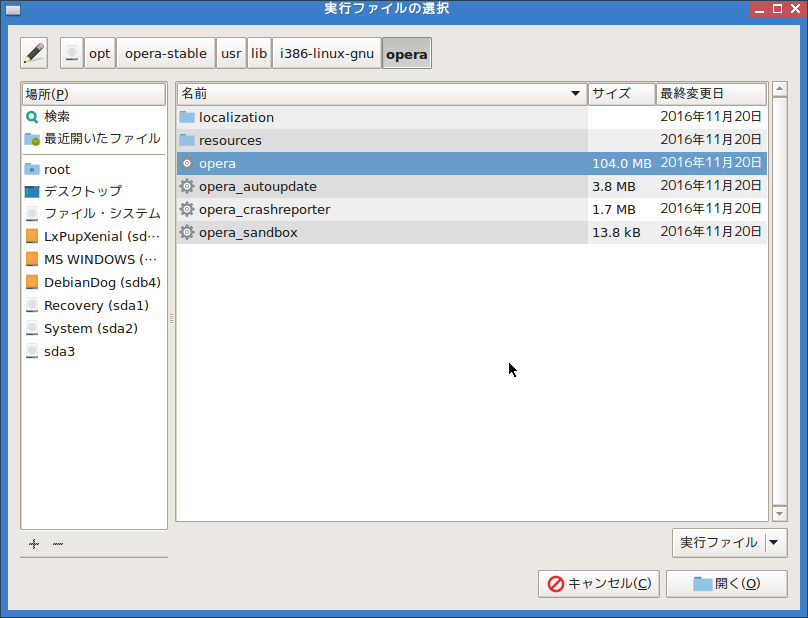Select the opera executable file
The width and height of the screenshot is (808, 618).
coord(472,163)
